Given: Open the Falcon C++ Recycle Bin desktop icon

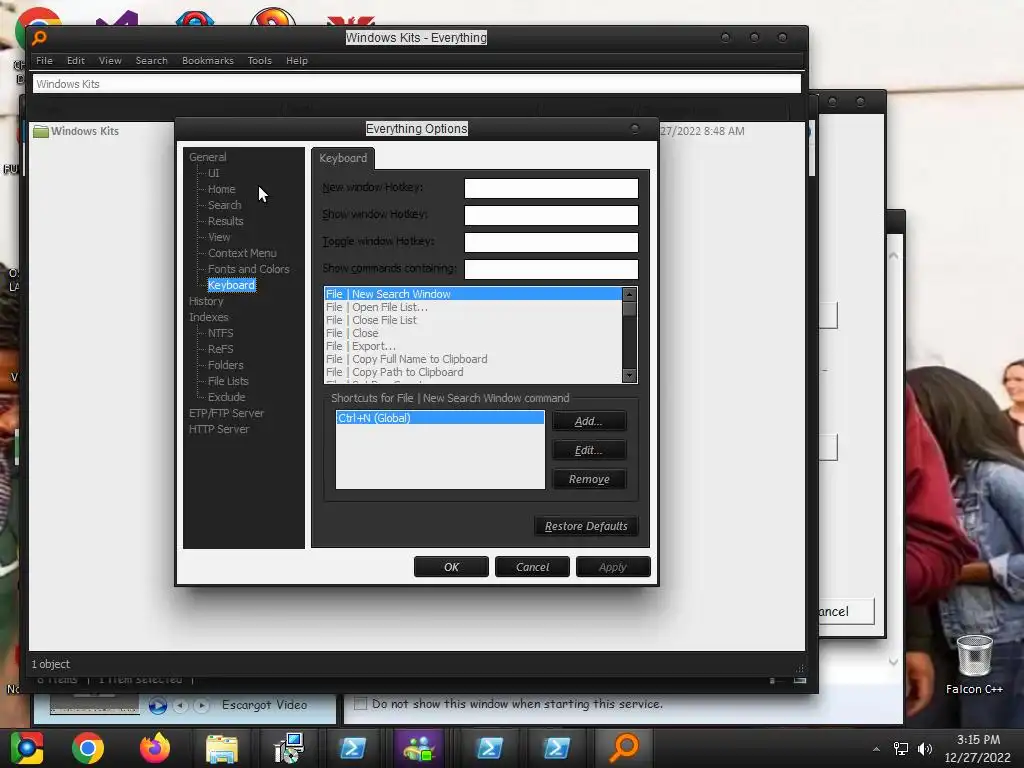Looking at the screenshot, I should point(974,664).
